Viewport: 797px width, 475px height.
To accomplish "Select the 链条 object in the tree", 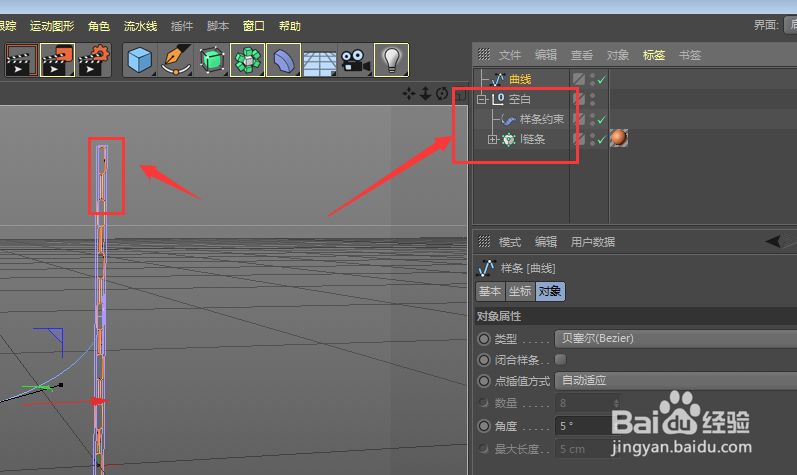I will [x=533, y=139].
